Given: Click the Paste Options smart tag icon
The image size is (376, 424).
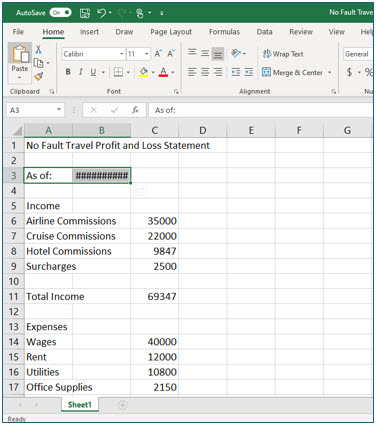Looking at the screenshot, I should [x=139, y=189].
